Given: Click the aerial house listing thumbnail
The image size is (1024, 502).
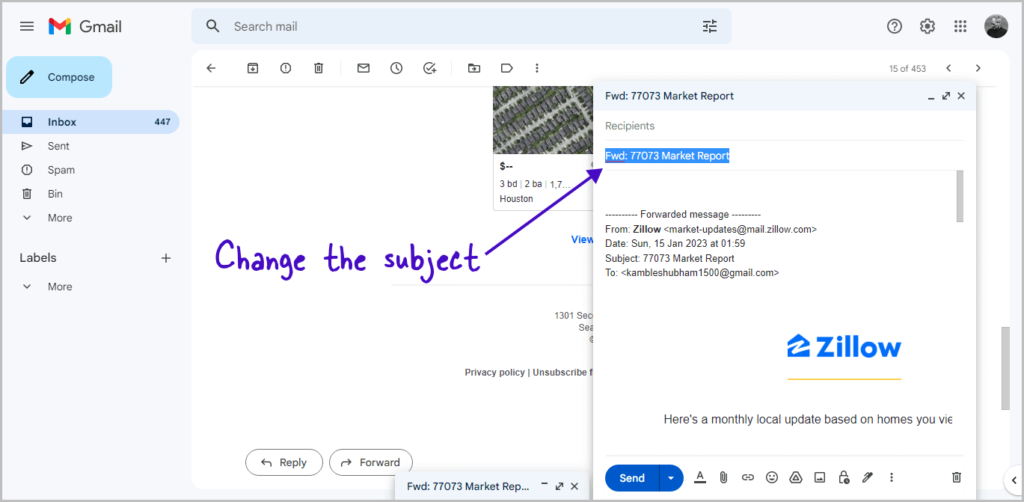Looking at the screenshot, I should (x=542, y=120).
